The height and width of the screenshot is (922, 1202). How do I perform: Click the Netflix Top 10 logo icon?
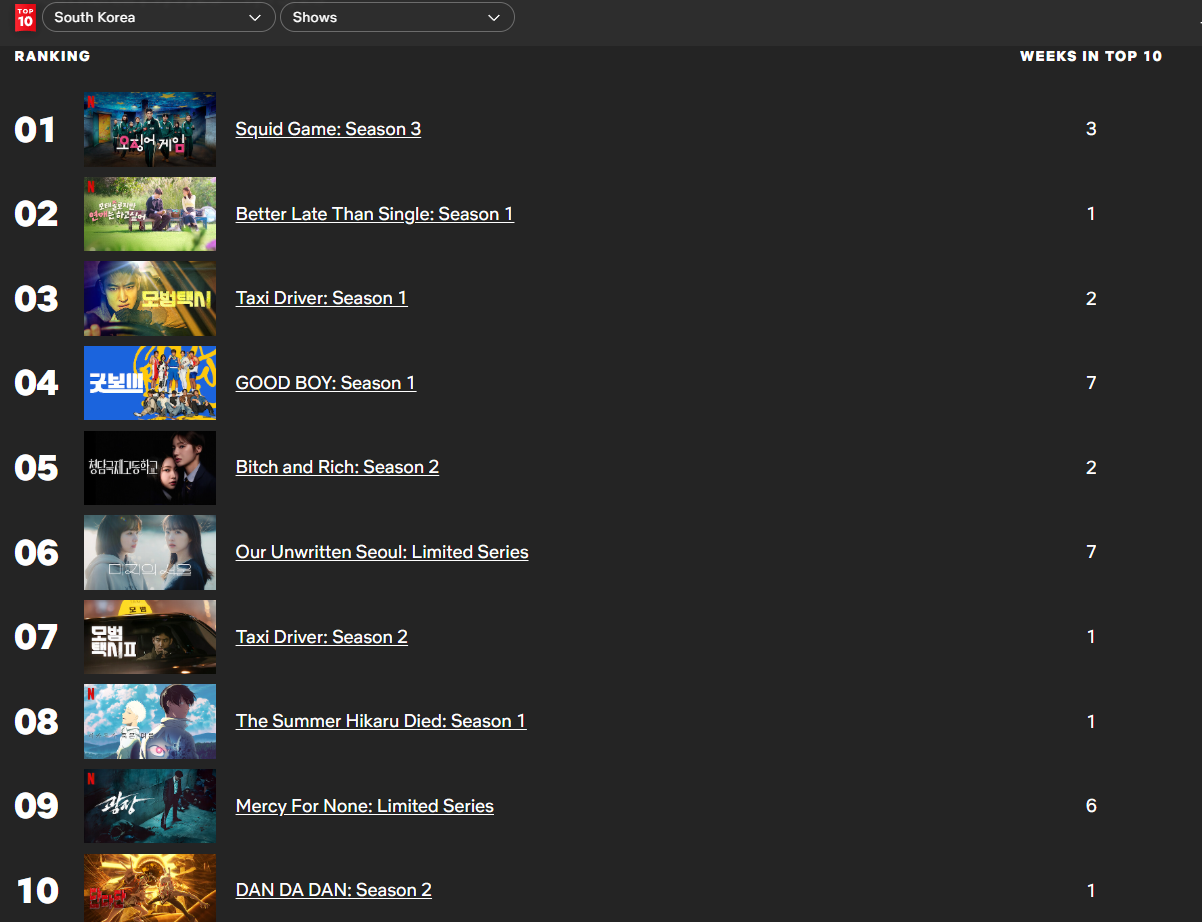pos(25,17)
